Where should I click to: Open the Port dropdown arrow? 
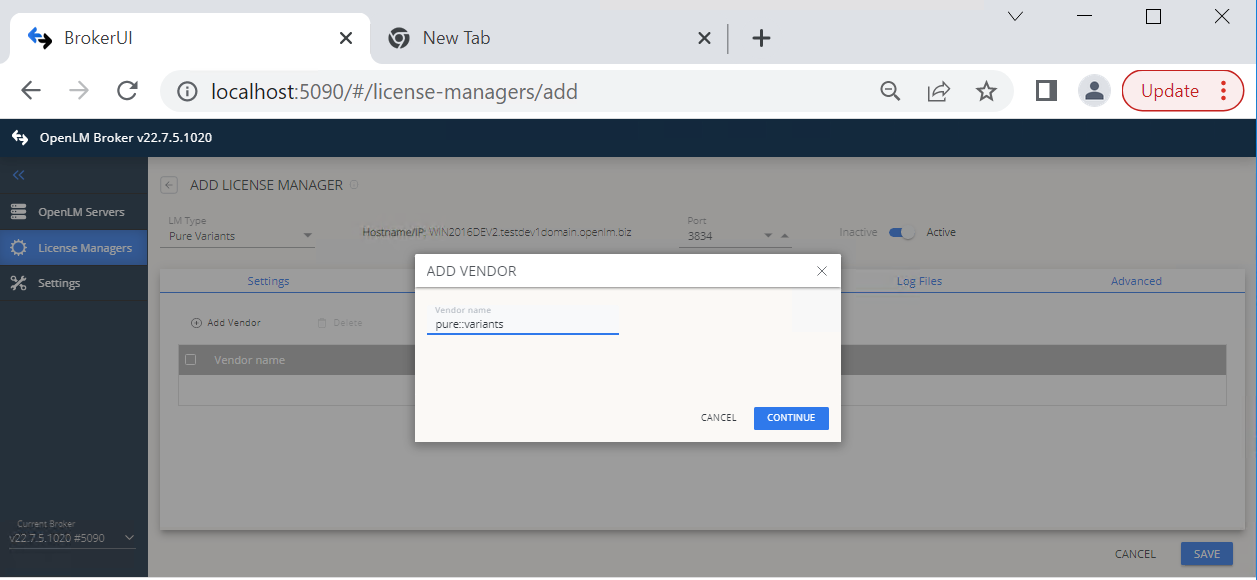(766, 234)
